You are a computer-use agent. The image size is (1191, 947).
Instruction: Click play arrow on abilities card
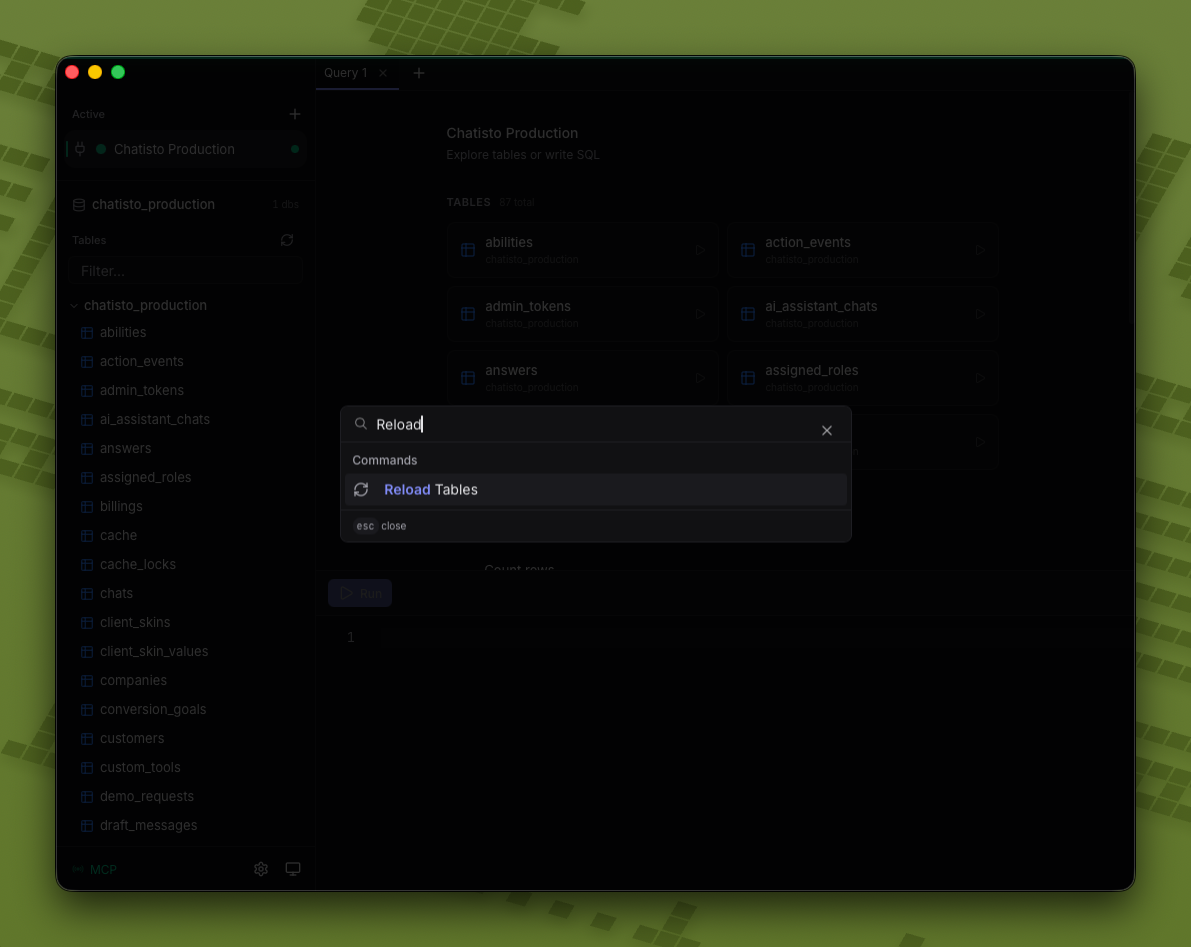(x=700, y=250)
